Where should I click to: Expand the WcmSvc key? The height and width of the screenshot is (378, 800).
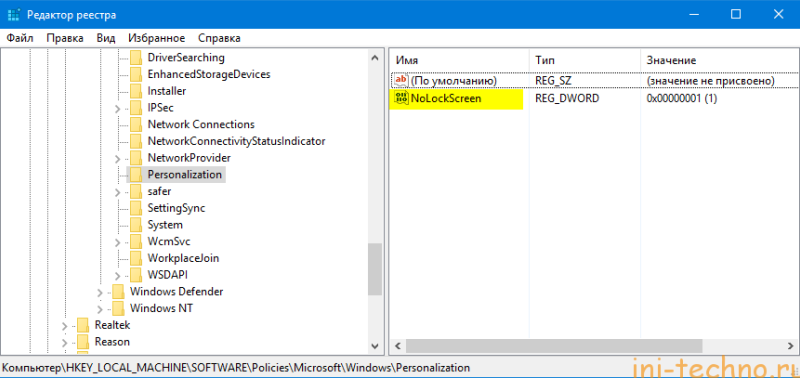tap(117, 242)
